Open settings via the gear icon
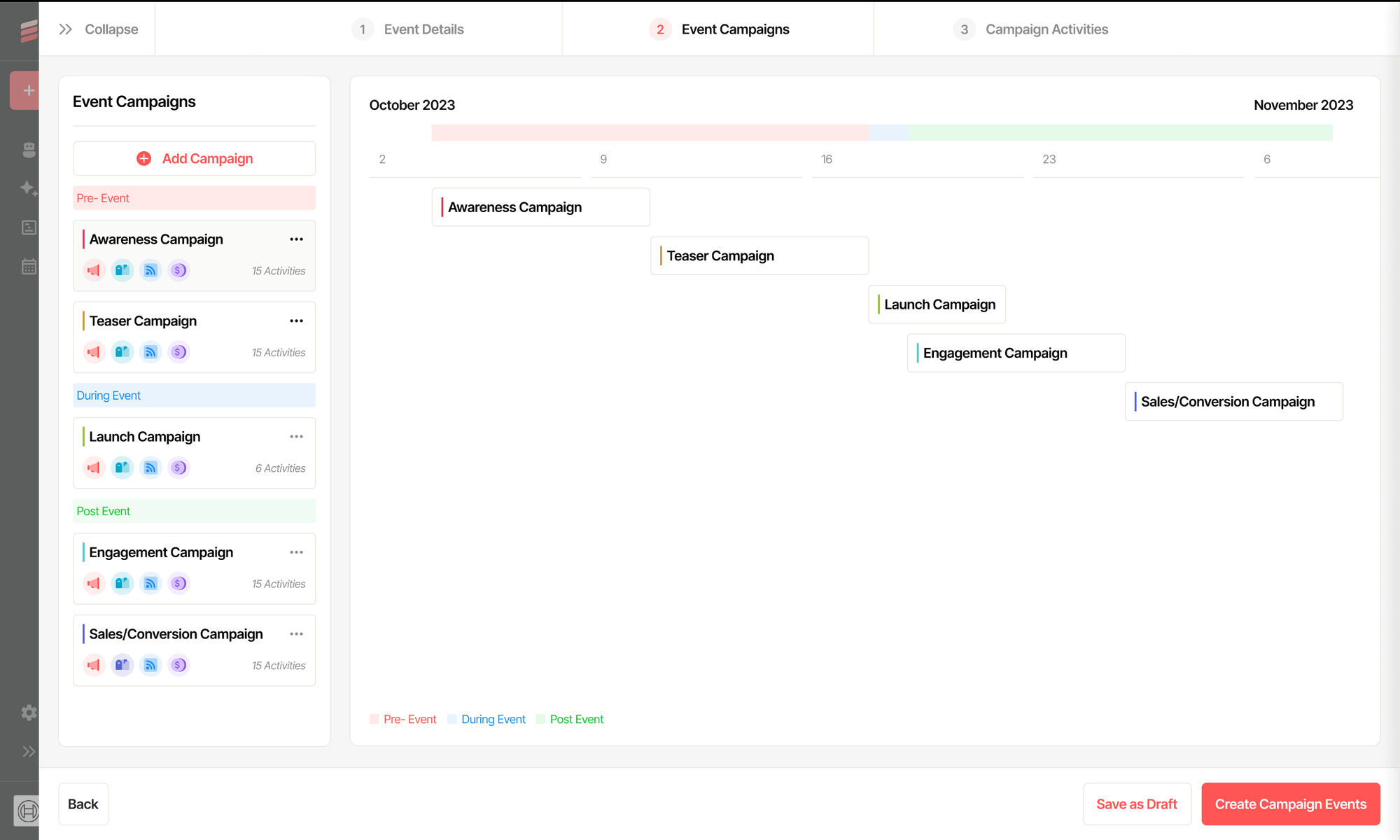1400x840 pixels. pos(29,713)
